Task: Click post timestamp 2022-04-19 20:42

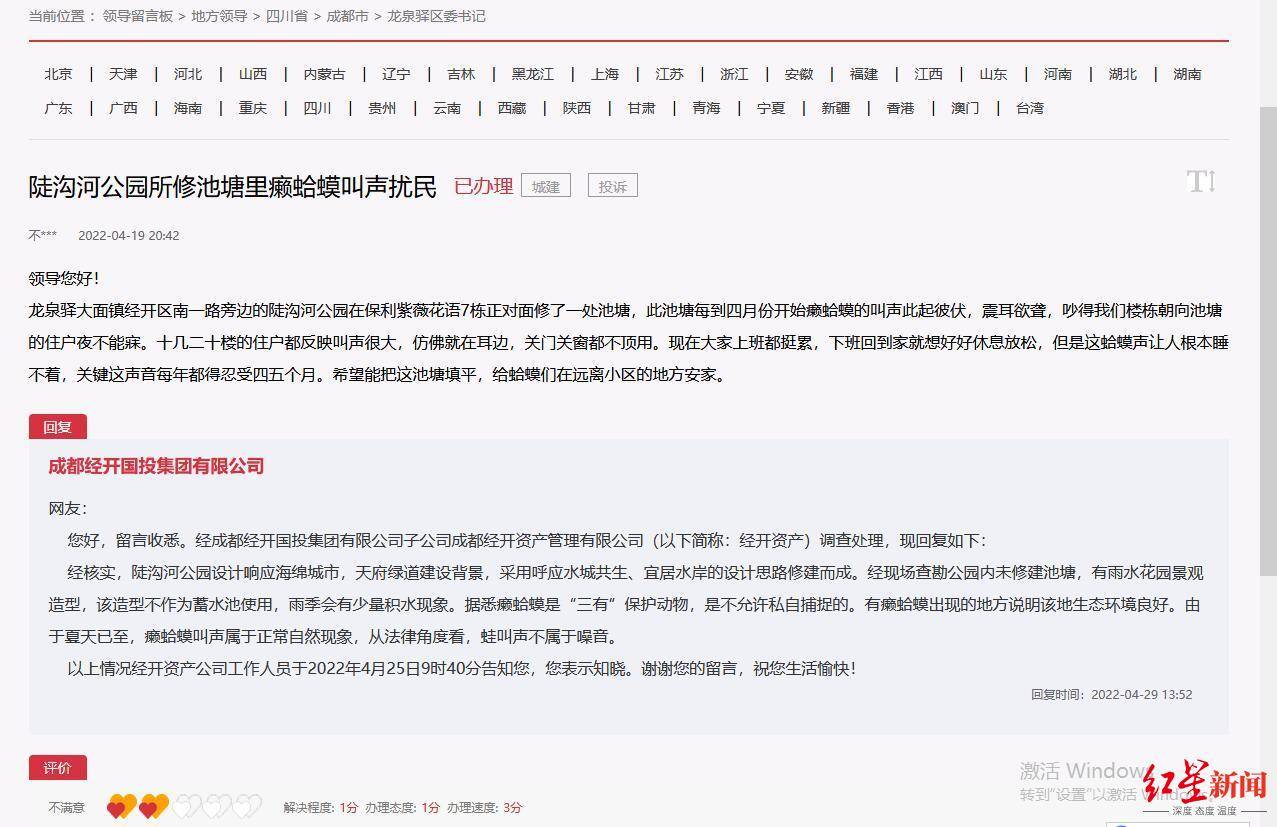Action: click(x=129, y=236)
